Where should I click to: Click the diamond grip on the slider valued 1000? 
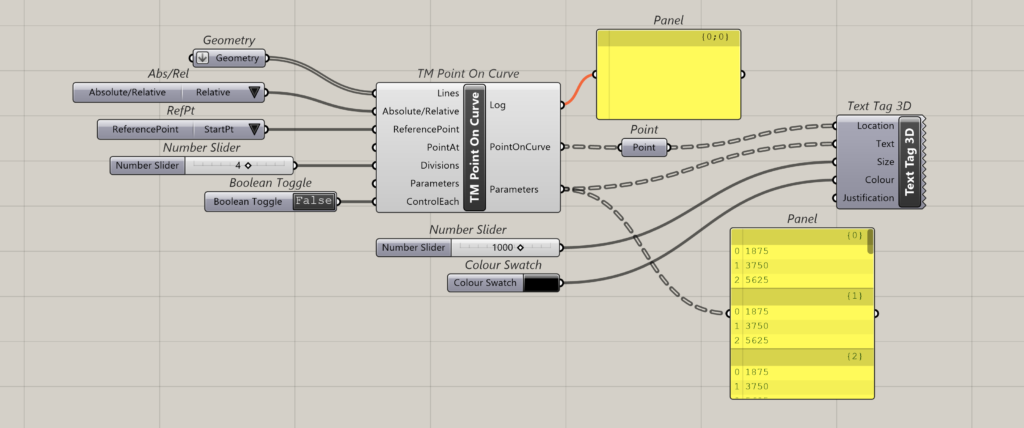coord(520,247)
